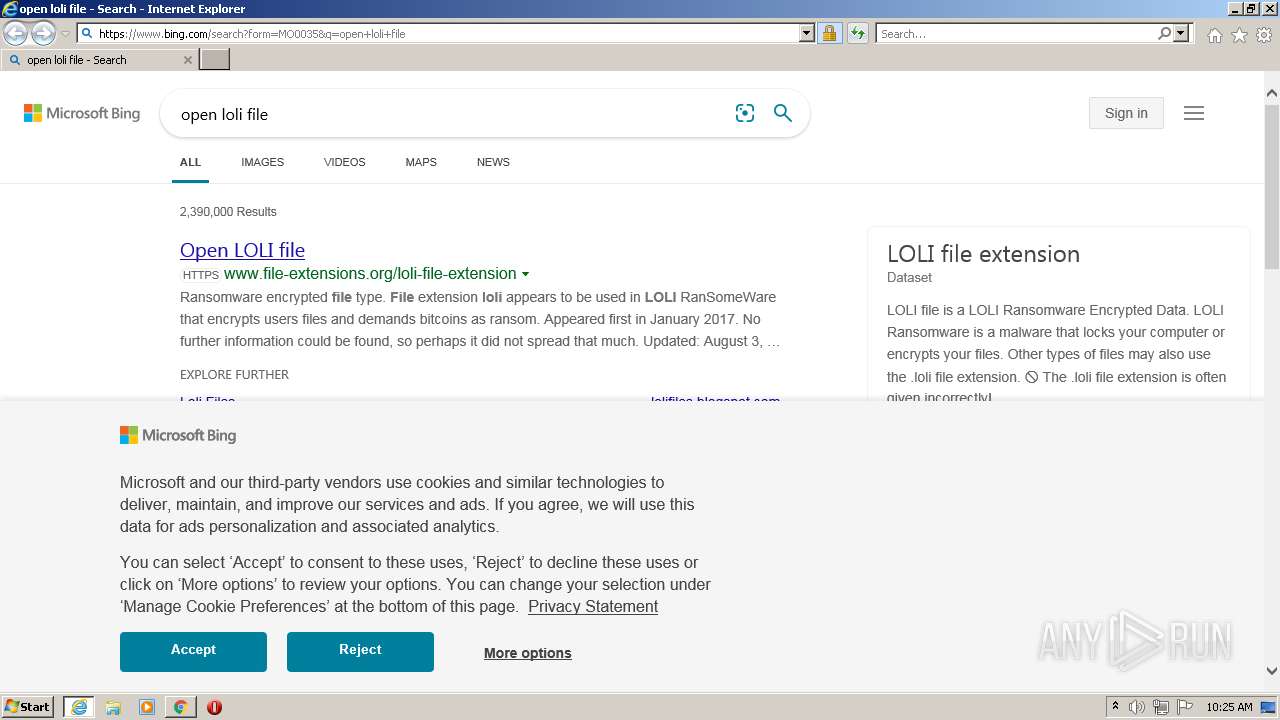
Task: Click the 10:25 AM clock
Action: click(1229, 707)
